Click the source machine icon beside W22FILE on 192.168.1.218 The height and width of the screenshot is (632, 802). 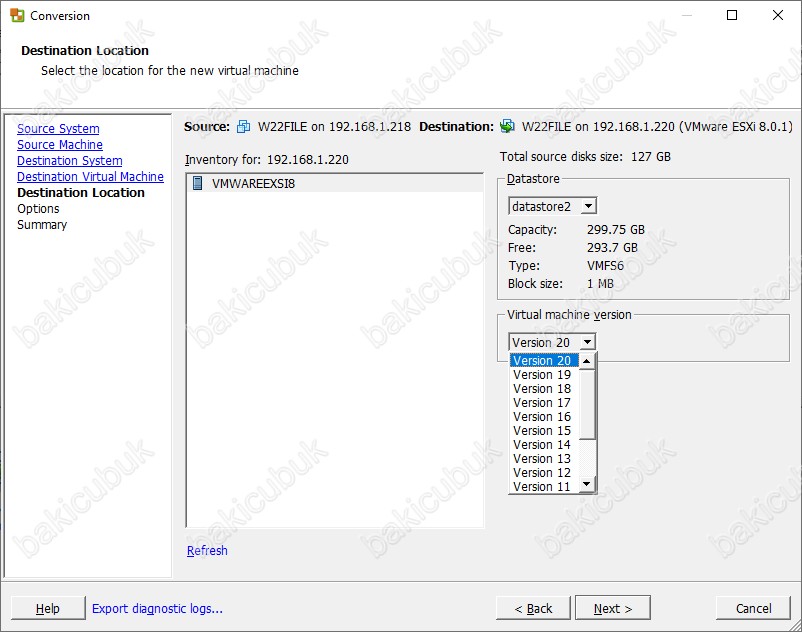pos(243,126)
